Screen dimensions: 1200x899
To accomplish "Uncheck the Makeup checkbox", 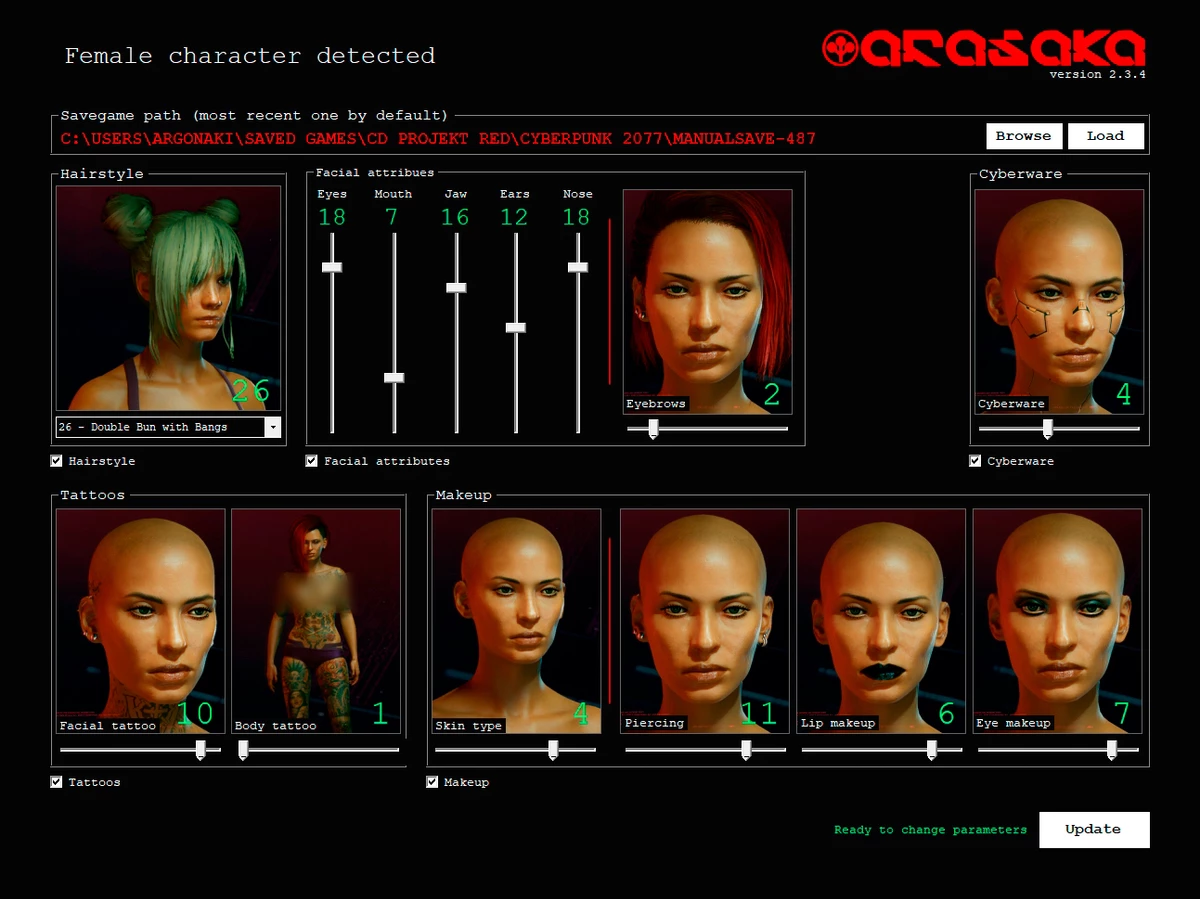I will pyautogui.click(x=432, y=782).
